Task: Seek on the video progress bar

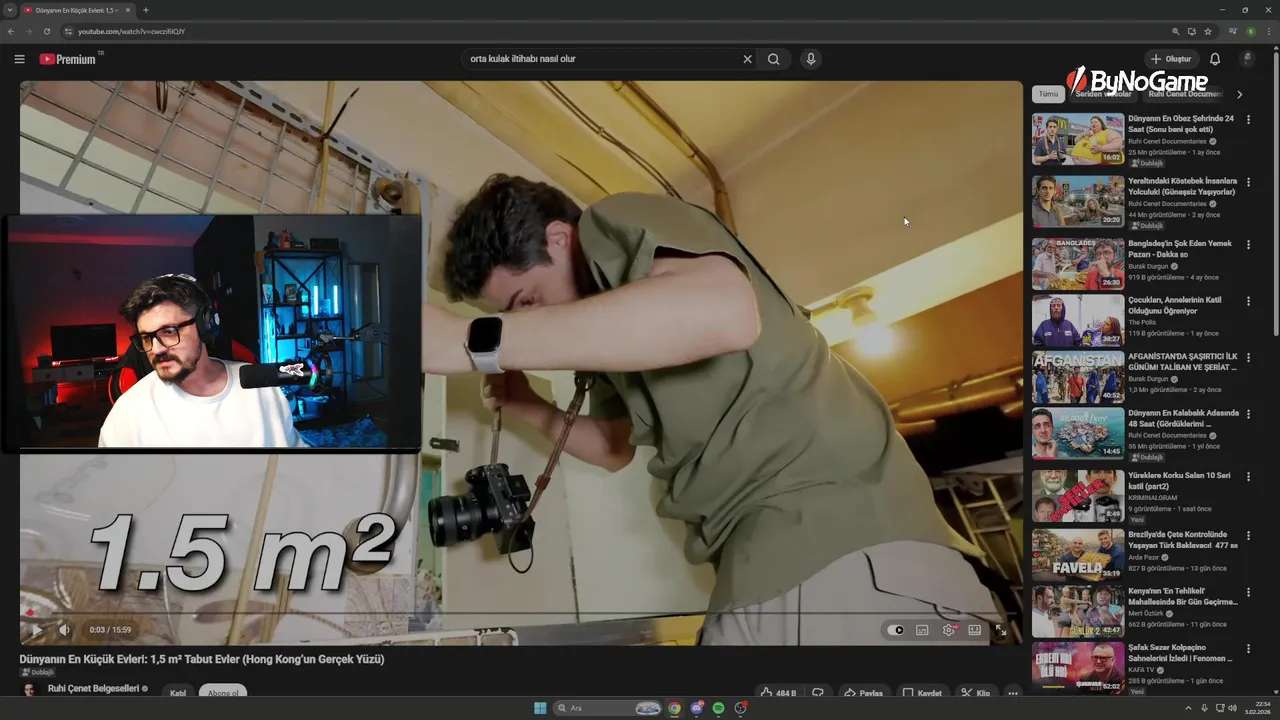Action: coord(520,613)
